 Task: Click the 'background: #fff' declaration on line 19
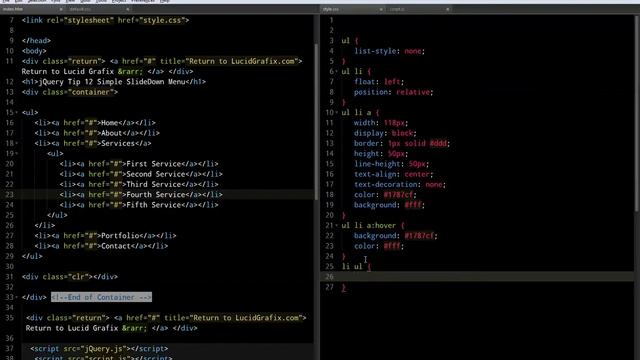(389, 205)
